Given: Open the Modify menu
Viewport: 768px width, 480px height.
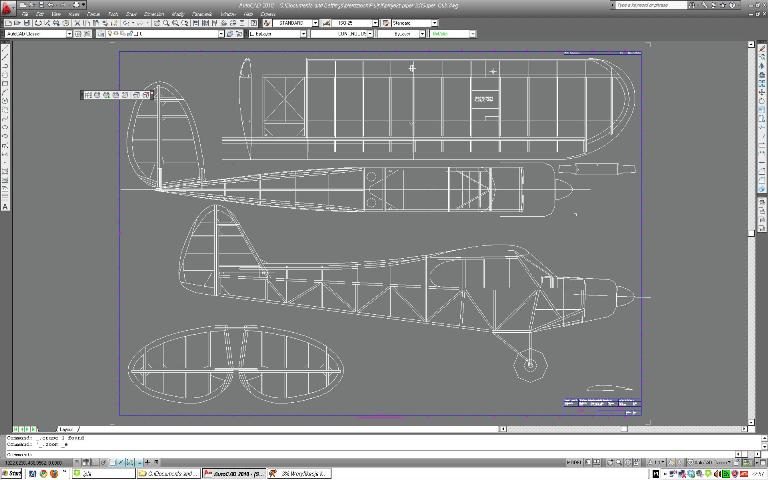Looking at the screenshot, I should [178, 14].
